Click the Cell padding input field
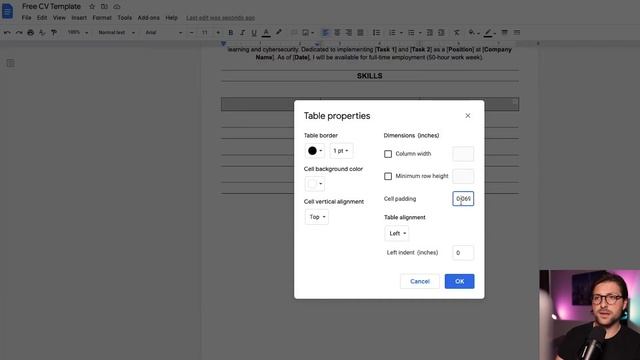Viewport: 640px width, 360px height. (x=463, y=199)
